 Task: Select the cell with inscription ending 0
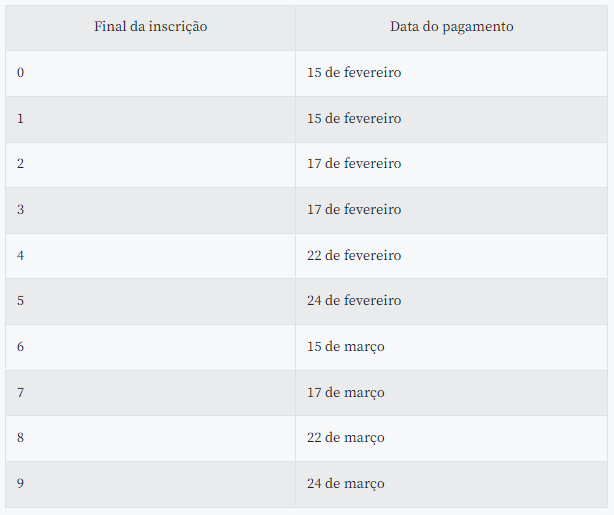[x=150, y=73]
